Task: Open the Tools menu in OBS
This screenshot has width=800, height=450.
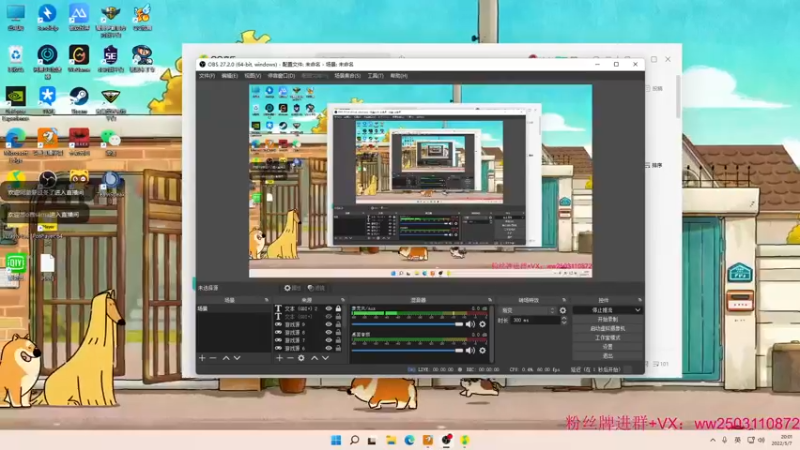Action: [376, 76]
